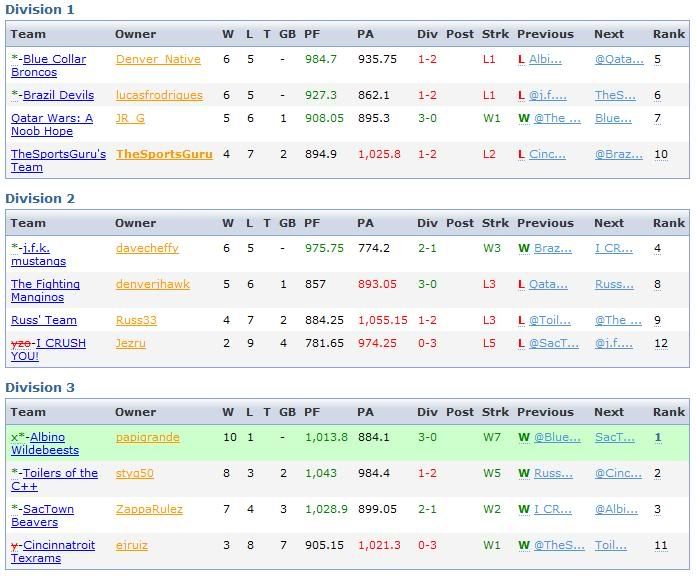Image resolution: width=696 pixels, height=576 pixels.
Task: Open the Brazil Devils team link
Action: pos(58,95)
